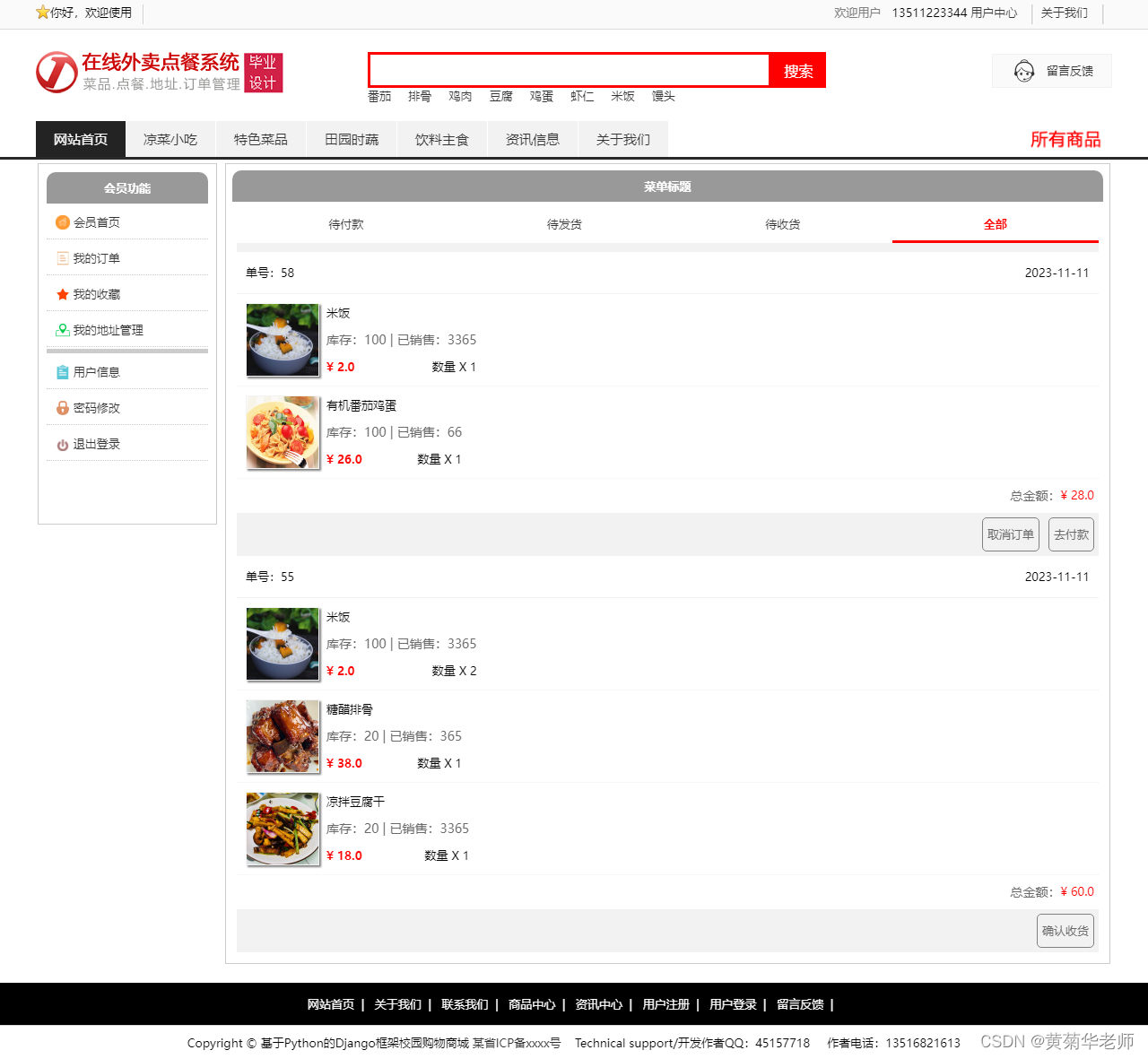This screenshot has height=1059, width=1148.
Task: Click the 会员首页 orange circle icon
Action: tap(63, 222)
